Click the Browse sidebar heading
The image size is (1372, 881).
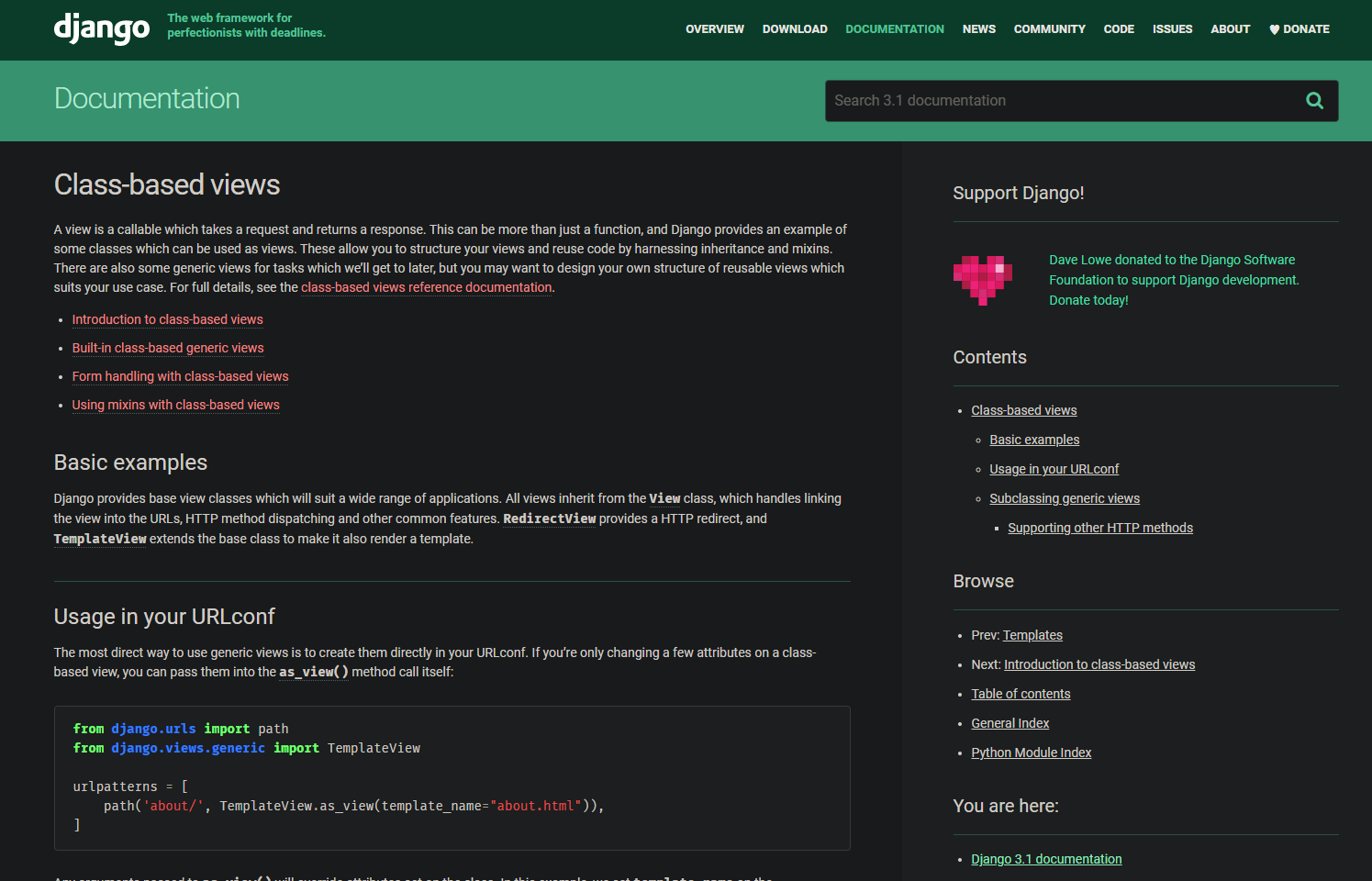tap(983, 581)
